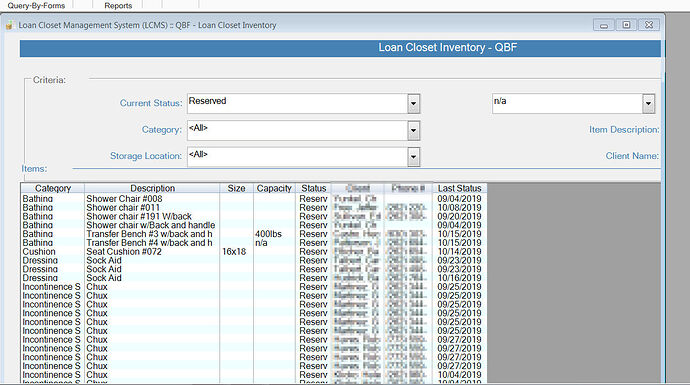Sort by the Last Status column header
690x385 pixels.
coord(459,188)
